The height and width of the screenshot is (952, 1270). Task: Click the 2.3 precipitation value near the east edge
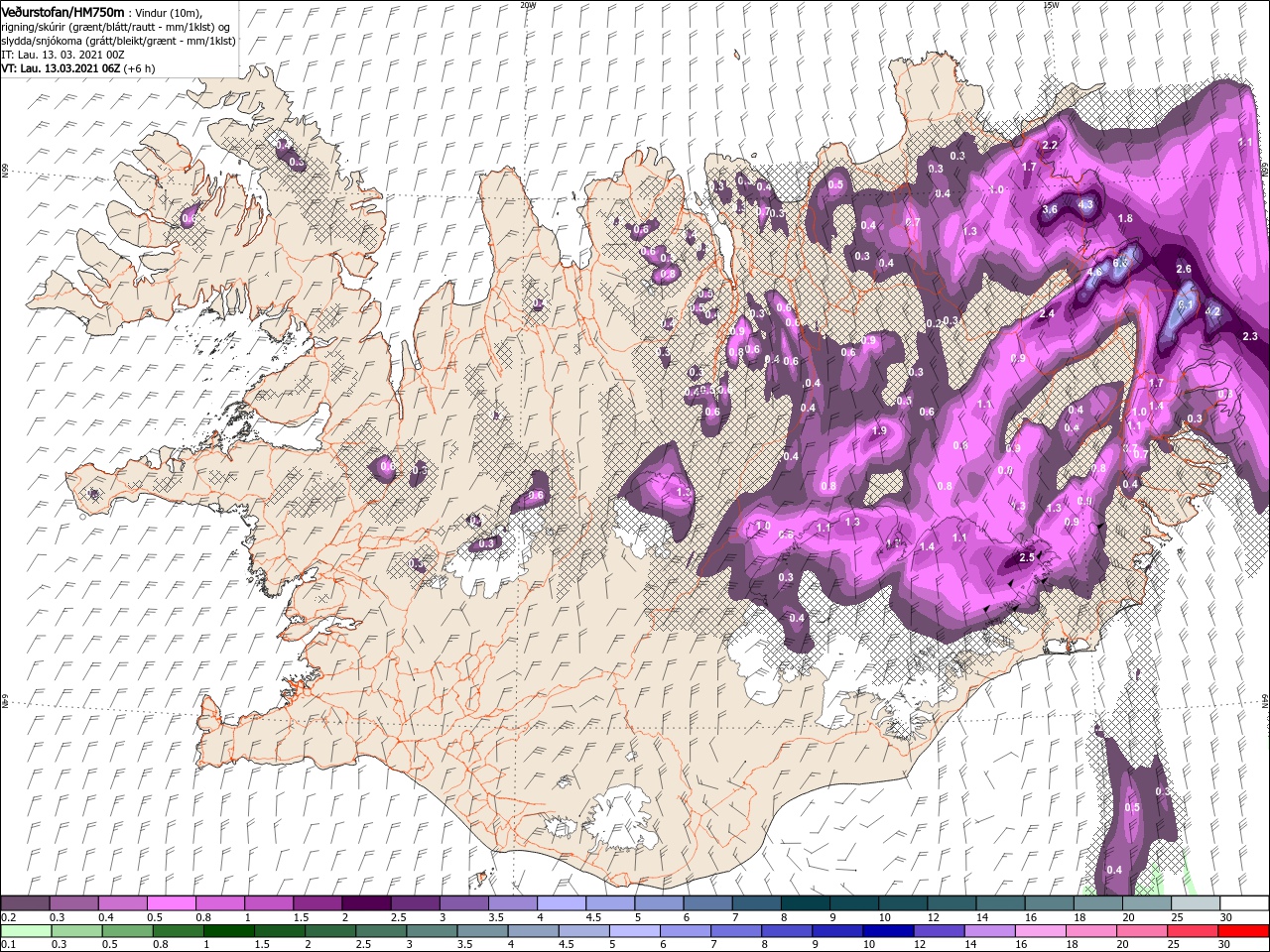click(x=1250, y=336)
